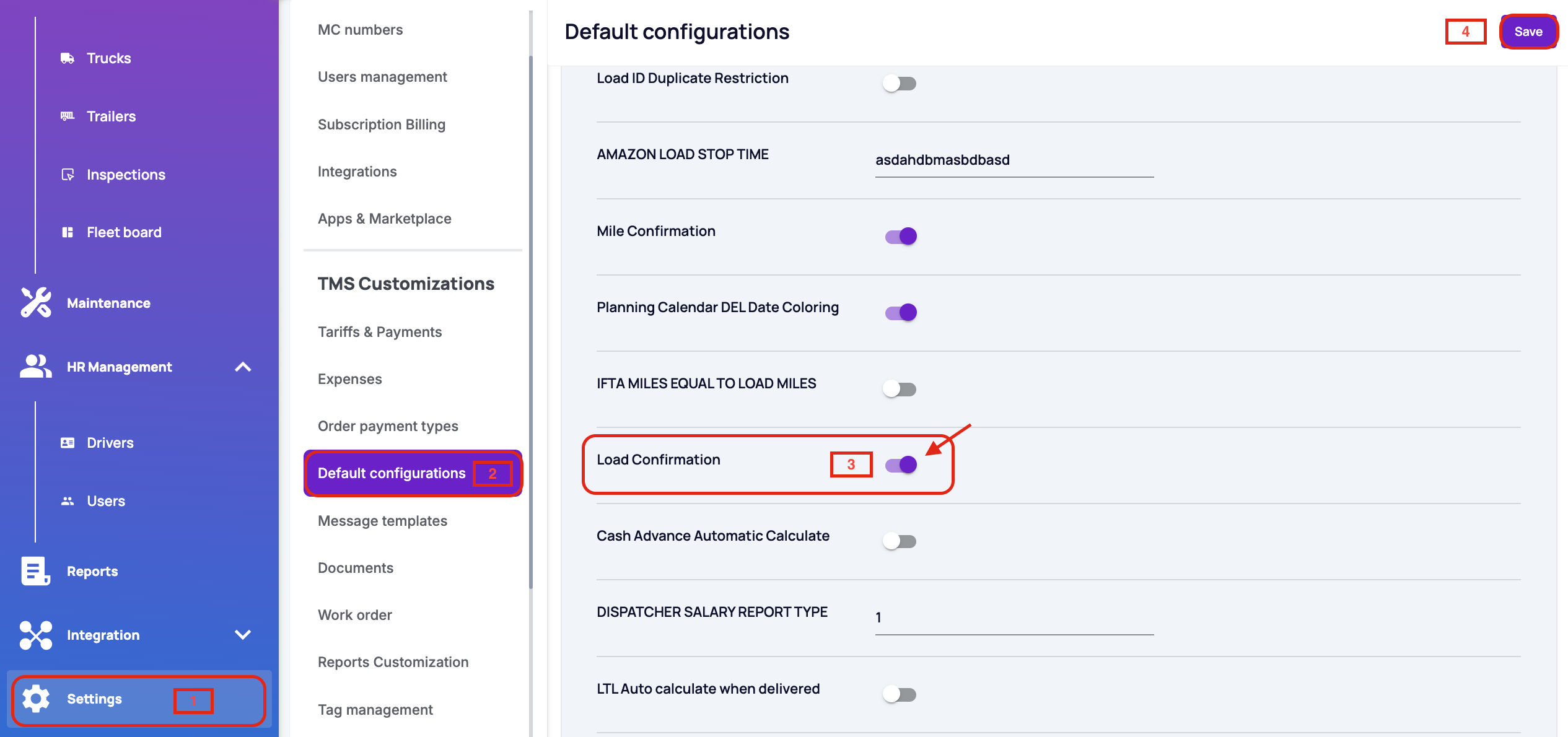The width and height of the screenshot is (1568, 737).
Task: Select Message templates in settings menu
Action: 382,521
